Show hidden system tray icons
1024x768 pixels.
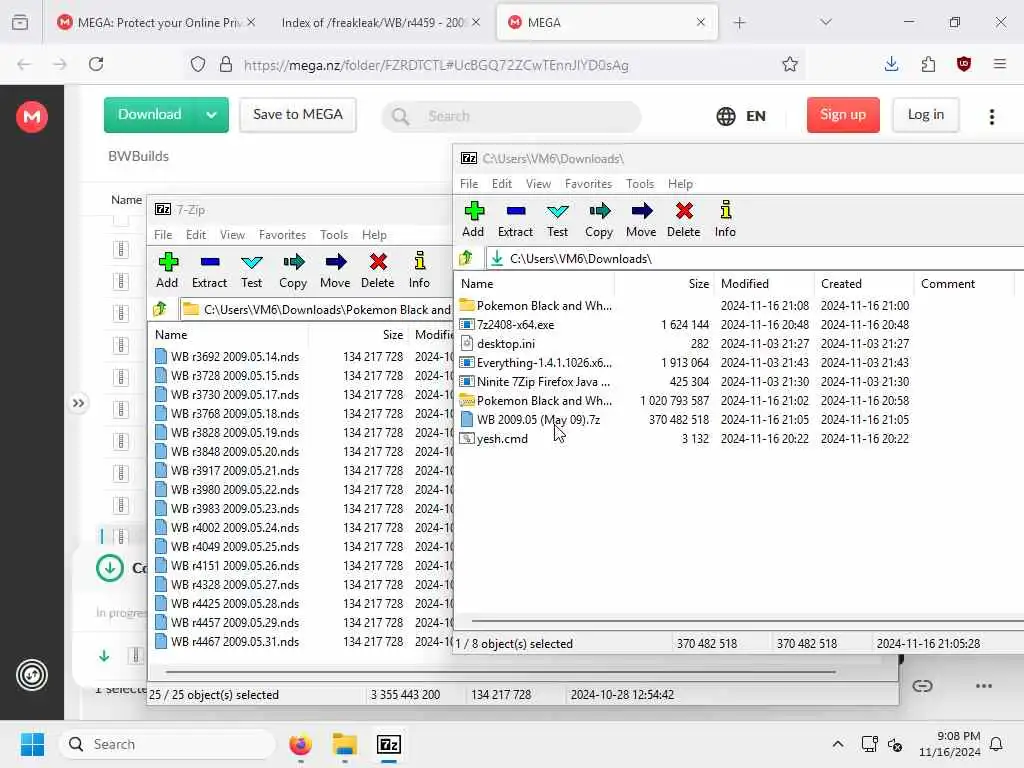838,744
